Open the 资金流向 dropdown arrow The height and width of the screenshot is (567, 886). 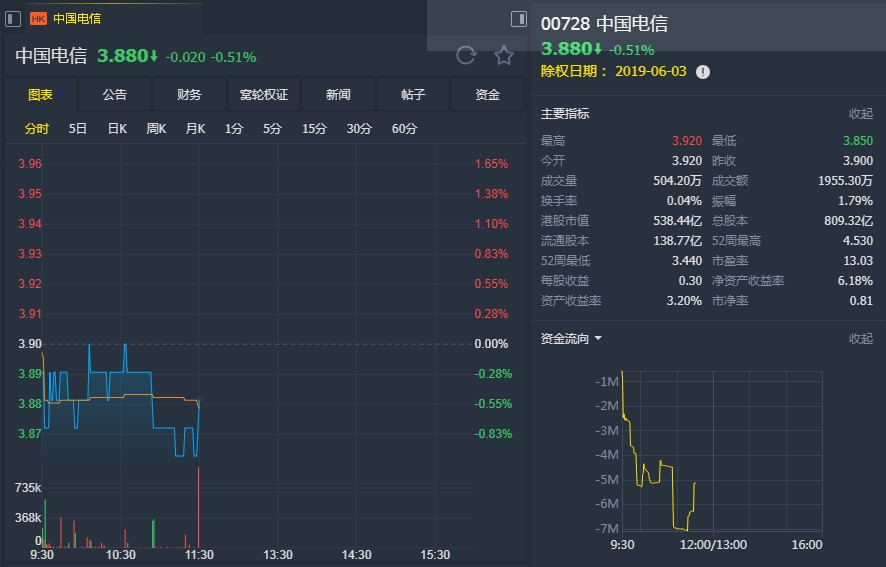598,338
